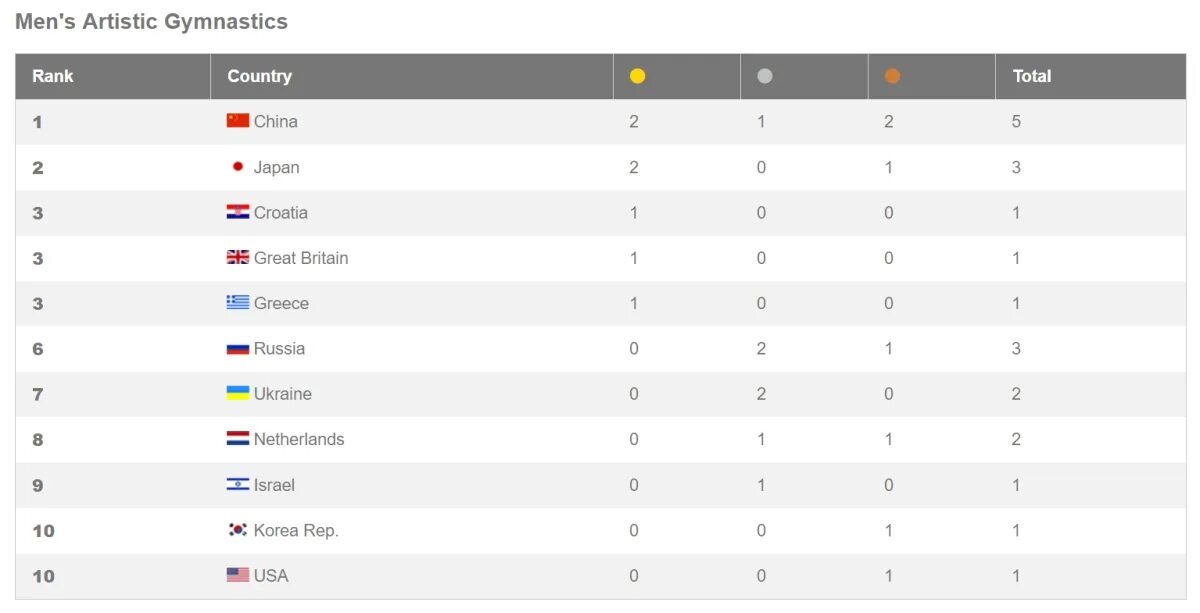
Task: Open the Korea Rep. country link
Action: (296, 531)
